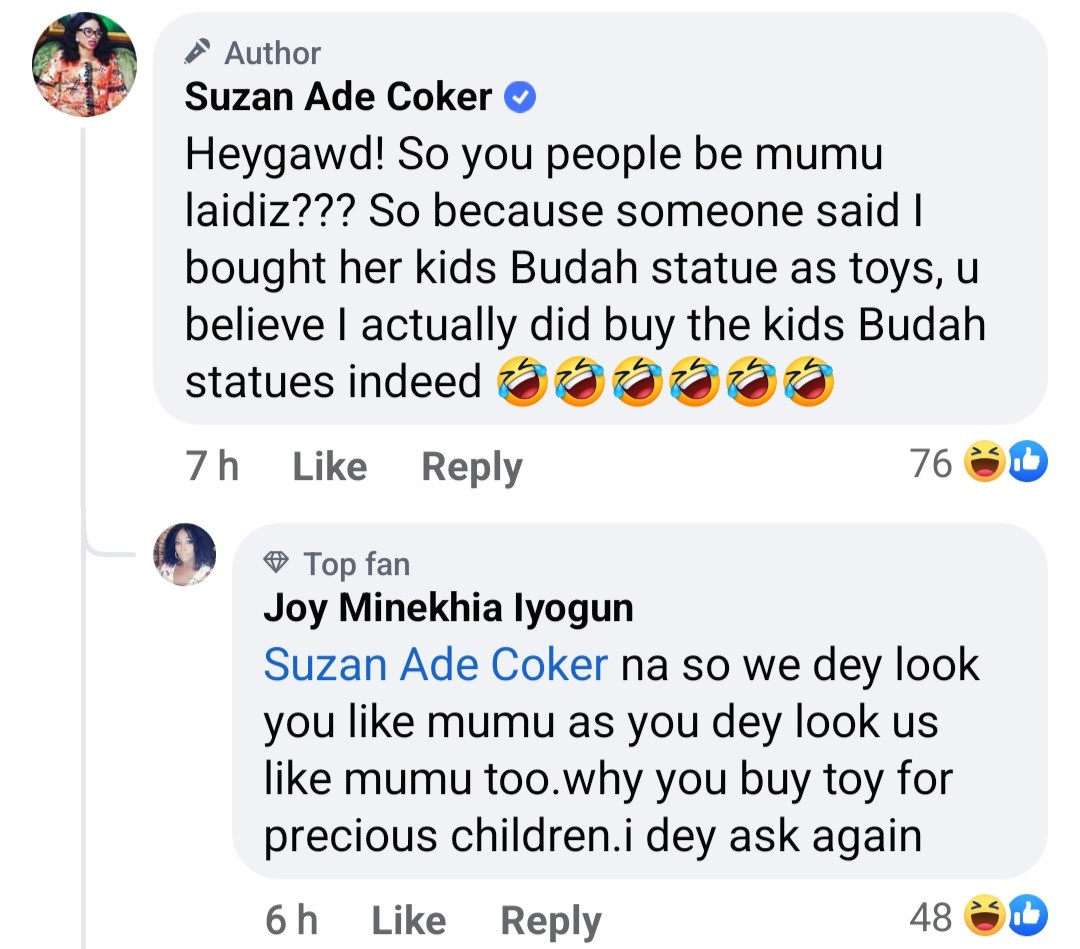This screenshot has width=1080, height=949.
Task: Click the 6 h timestamp
Action: 291,919
